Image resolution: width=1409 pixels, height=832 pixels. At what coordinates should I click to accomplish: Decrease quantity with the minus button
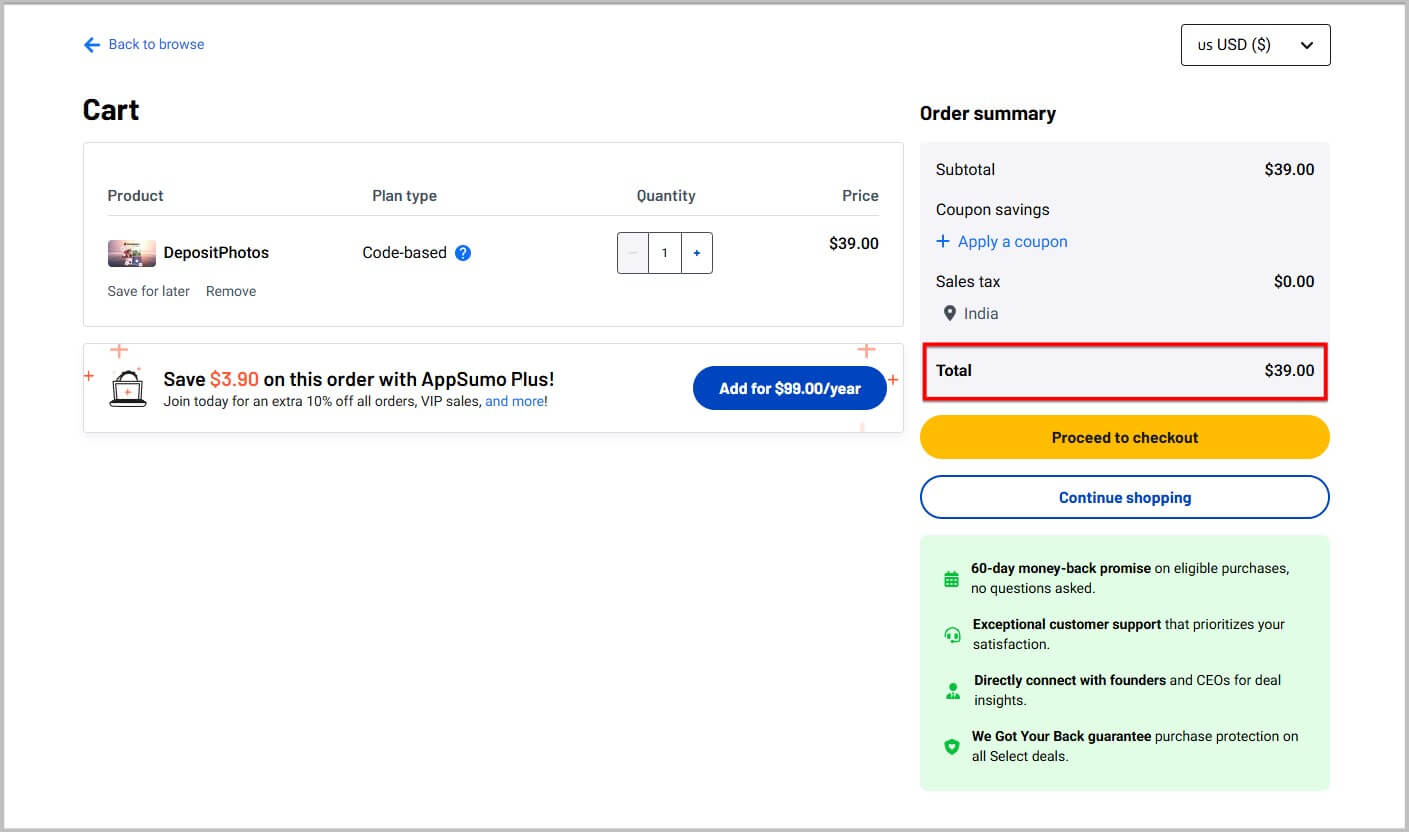click(633, 254)
